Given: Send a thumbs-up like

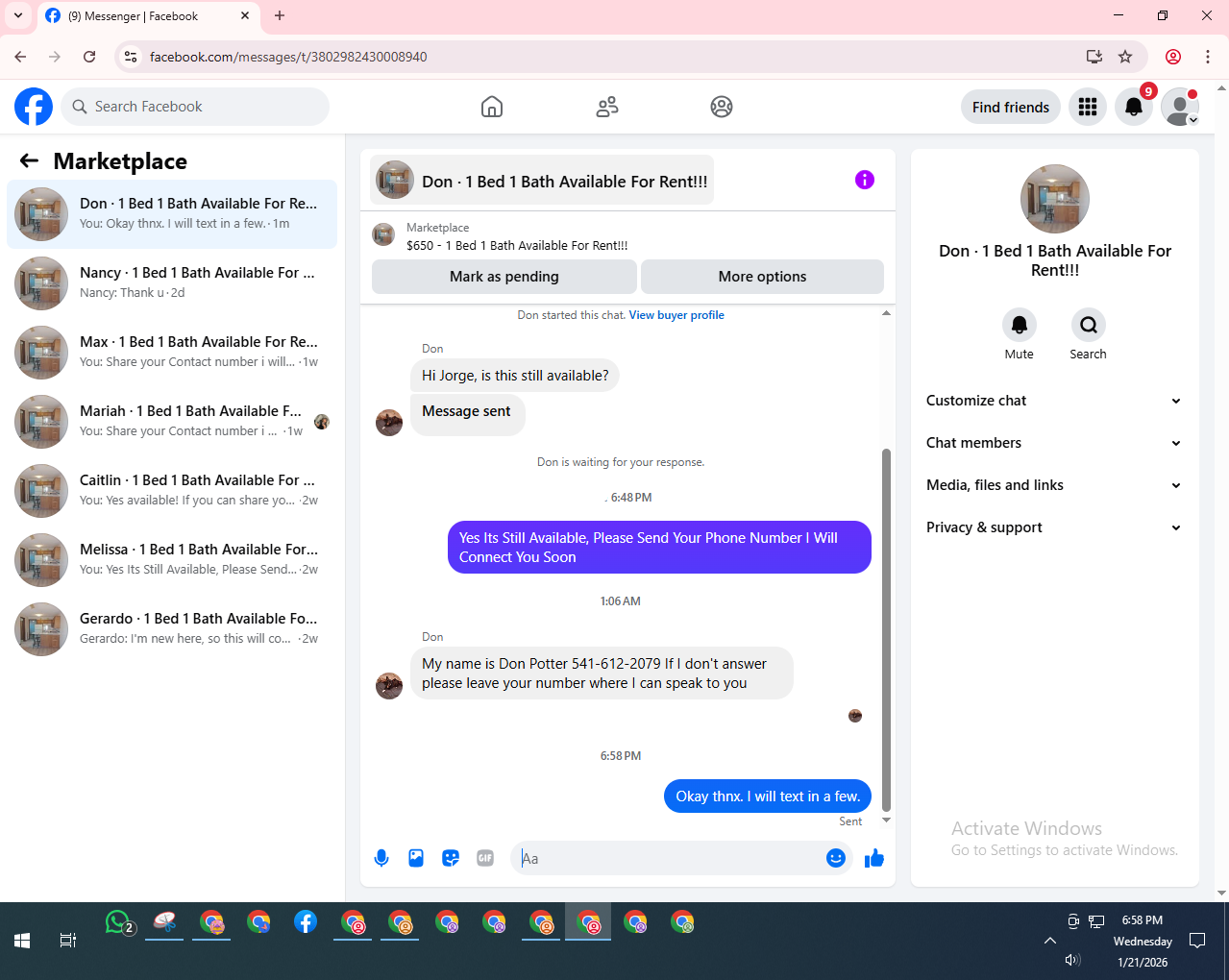Looking at the screenshot, I should point(873,858).
